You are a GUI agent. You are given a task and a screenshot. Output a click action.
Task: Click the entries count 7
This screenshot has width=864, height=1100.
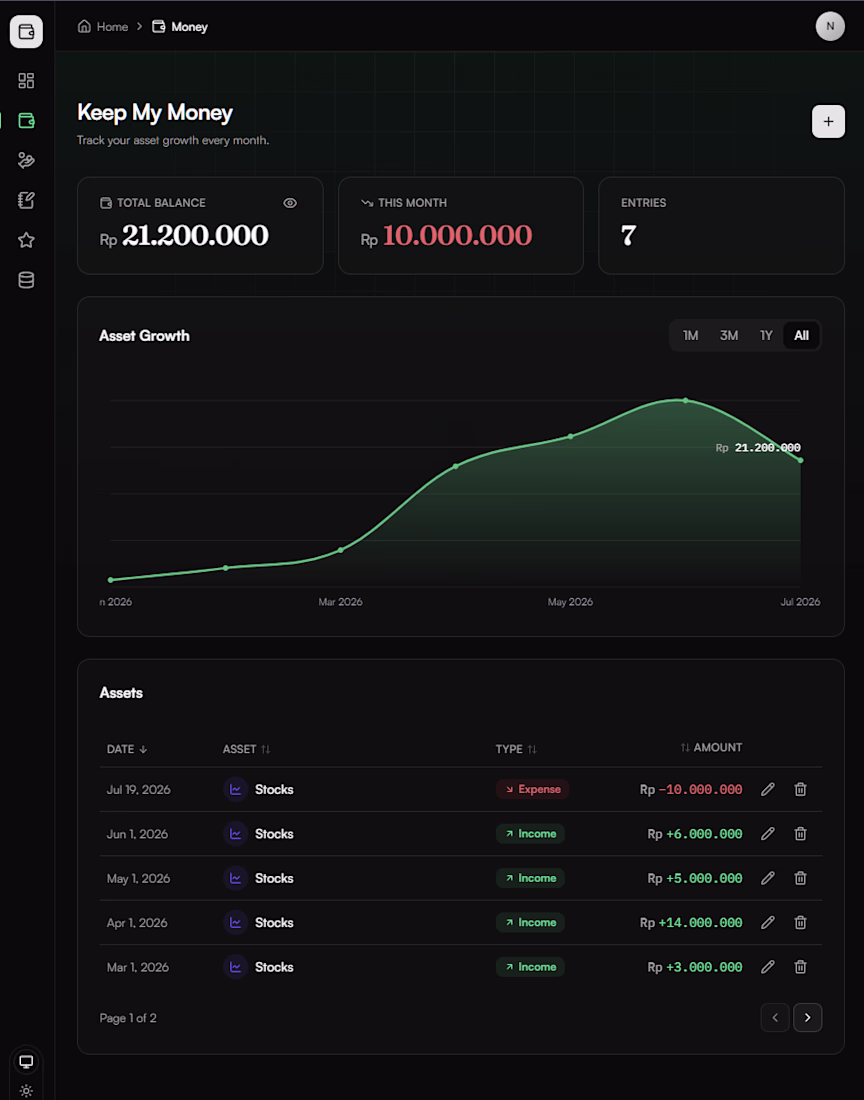coord(628,236)
